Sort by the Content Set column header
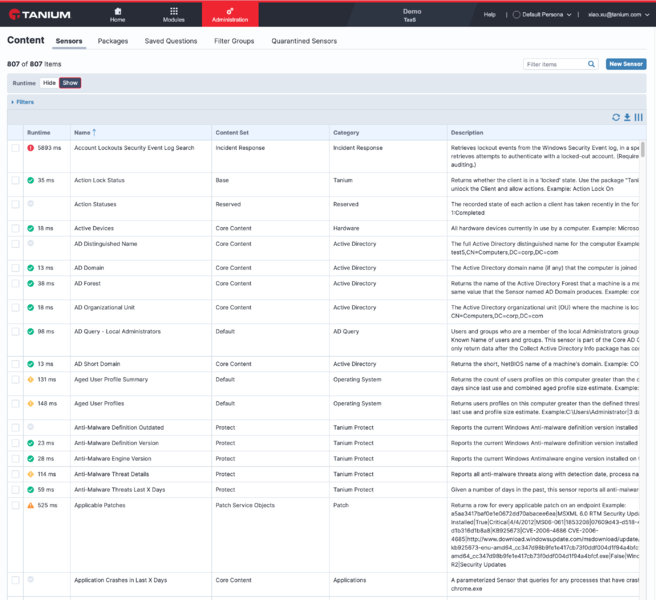The height and width of the screenshot is (600, 656). [x=232, y=133]
